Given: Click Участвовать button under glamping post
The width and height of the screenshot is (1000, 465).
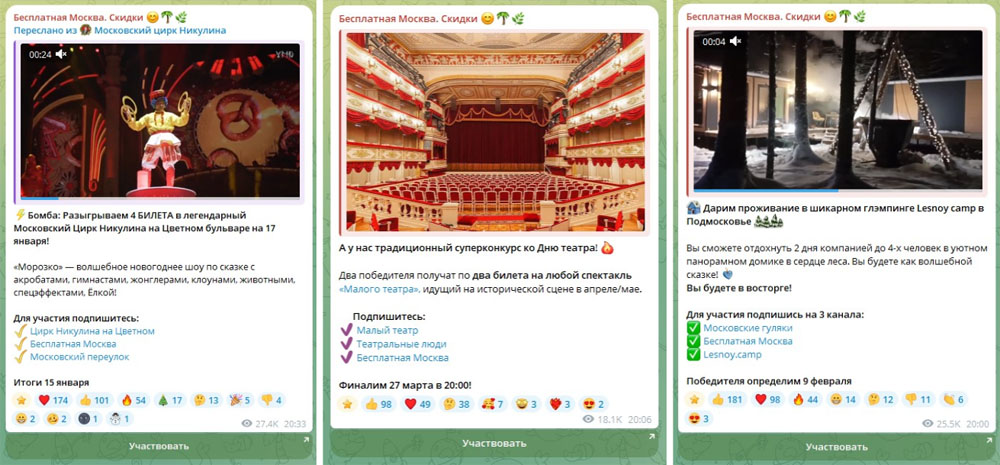Looking at the screenshot, I should [837, 447].
